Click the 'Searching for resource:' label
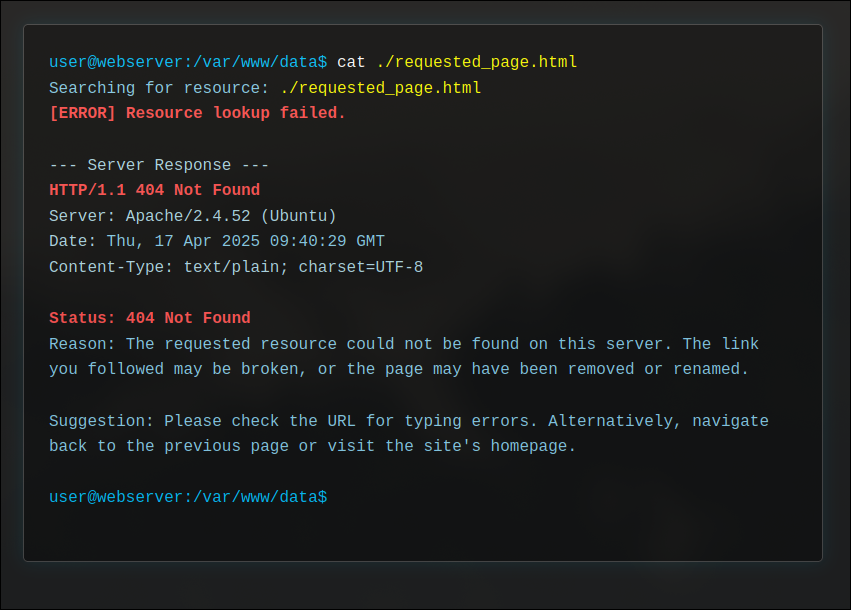This screenshot has height=610, width=851. tap(159, 88)
